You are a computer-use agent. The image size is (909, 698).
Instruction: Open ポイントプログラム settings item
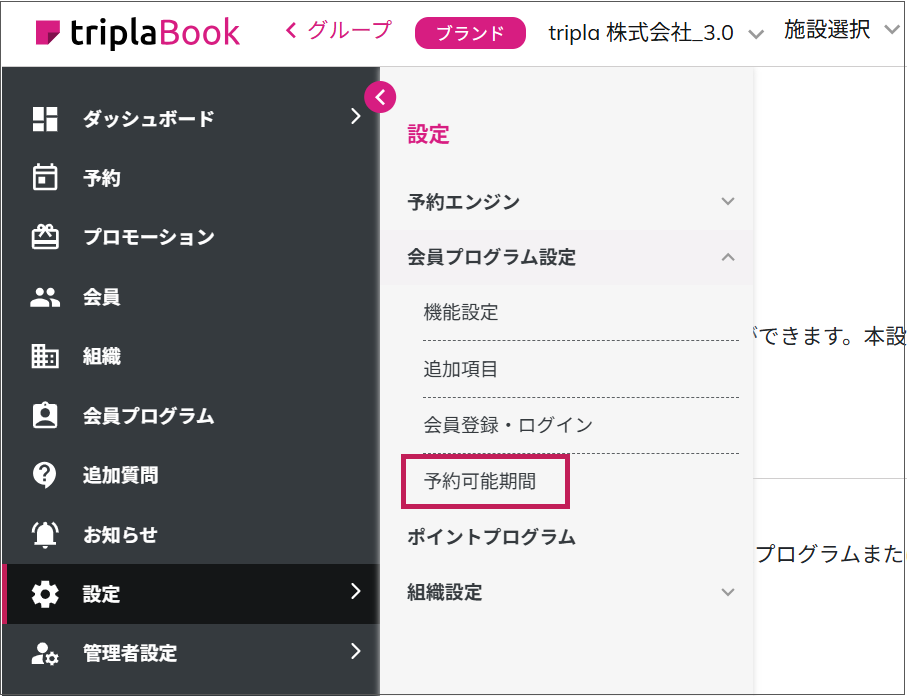[x=491, y=537]
